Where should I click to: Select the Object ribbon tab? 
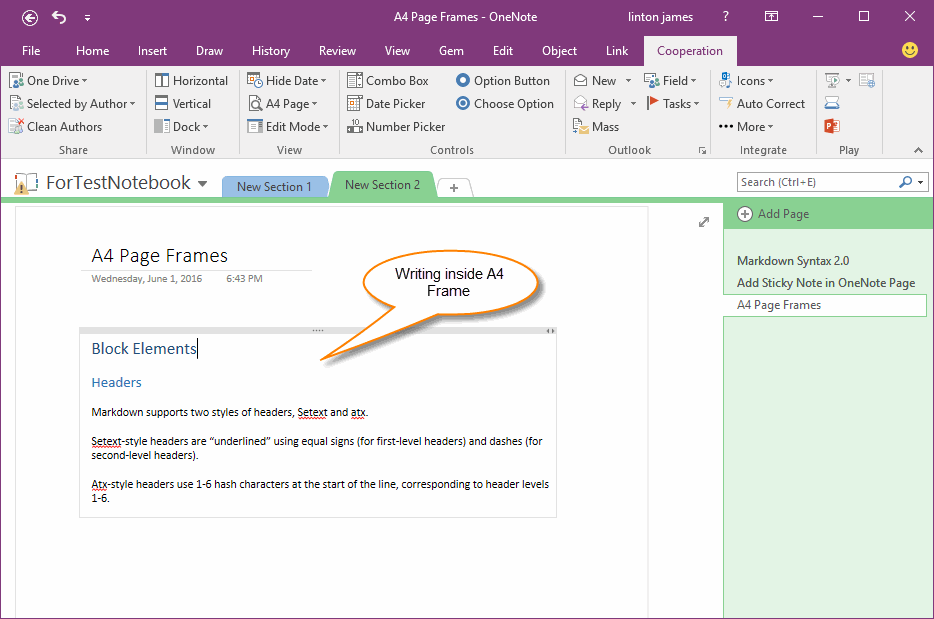[559, 51]
